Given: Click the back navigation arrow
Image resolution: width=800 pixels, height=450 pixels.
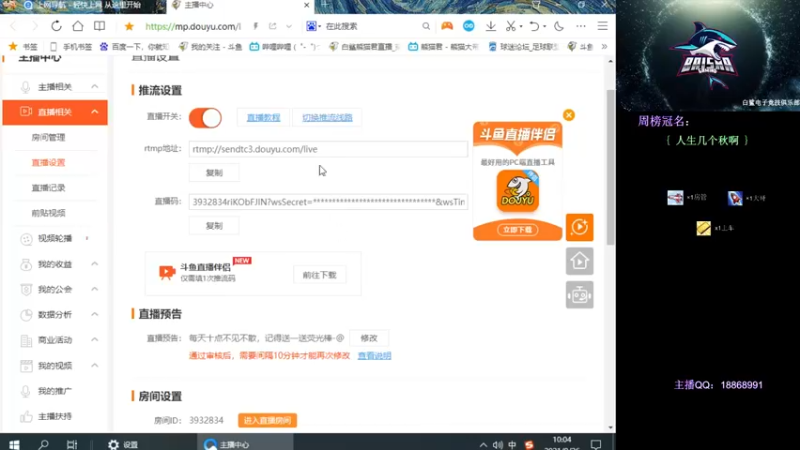Looking at the screenshot, I should 13,26.
